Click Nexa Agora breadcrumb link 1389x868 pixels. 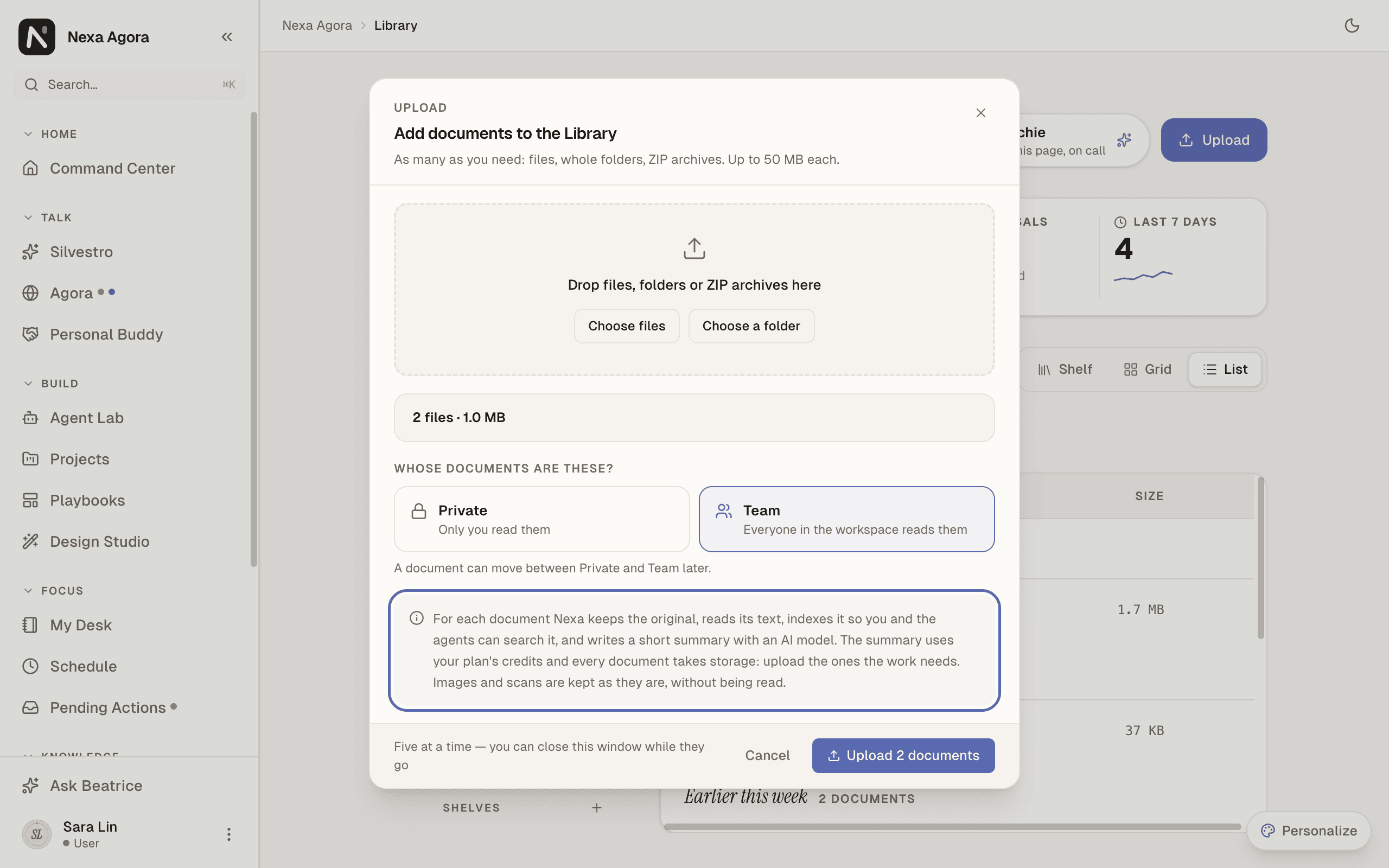[317, 25]
